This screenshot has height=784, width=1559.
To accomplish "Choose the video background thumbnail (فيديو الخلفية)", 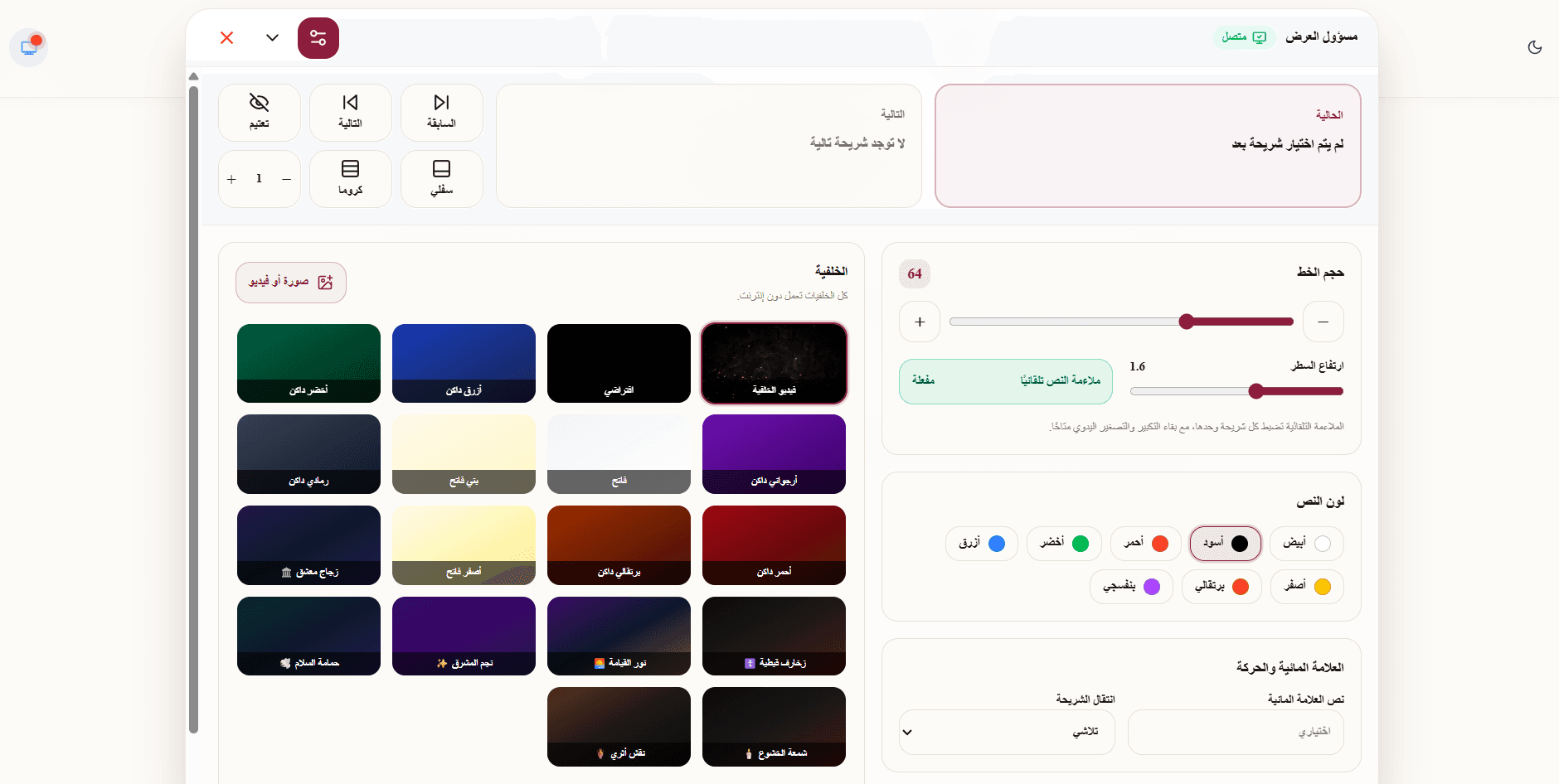I will pyautogui.click(x=775, y=363).
